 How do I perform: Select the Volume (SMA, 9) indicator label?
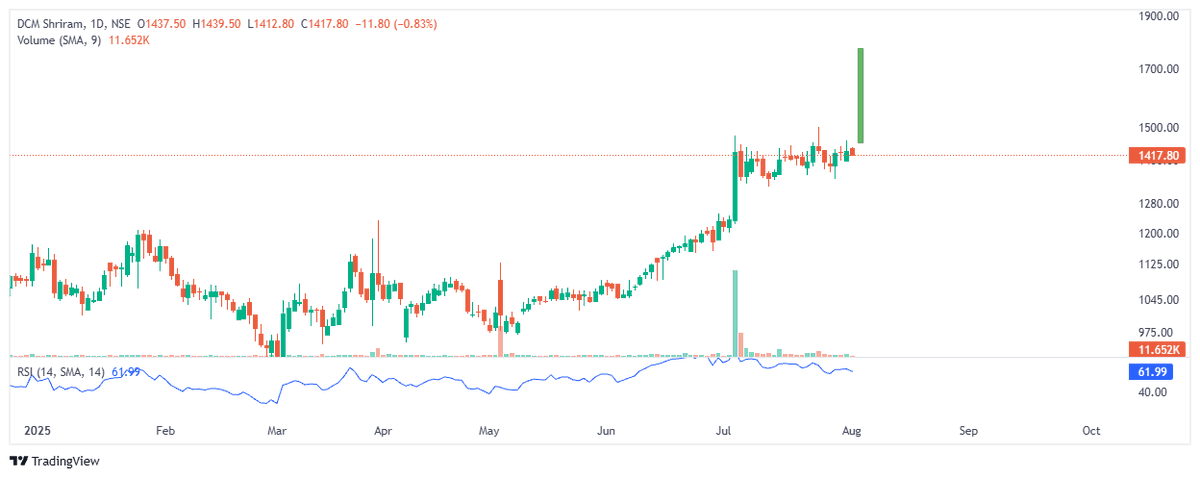click(59, 39)
